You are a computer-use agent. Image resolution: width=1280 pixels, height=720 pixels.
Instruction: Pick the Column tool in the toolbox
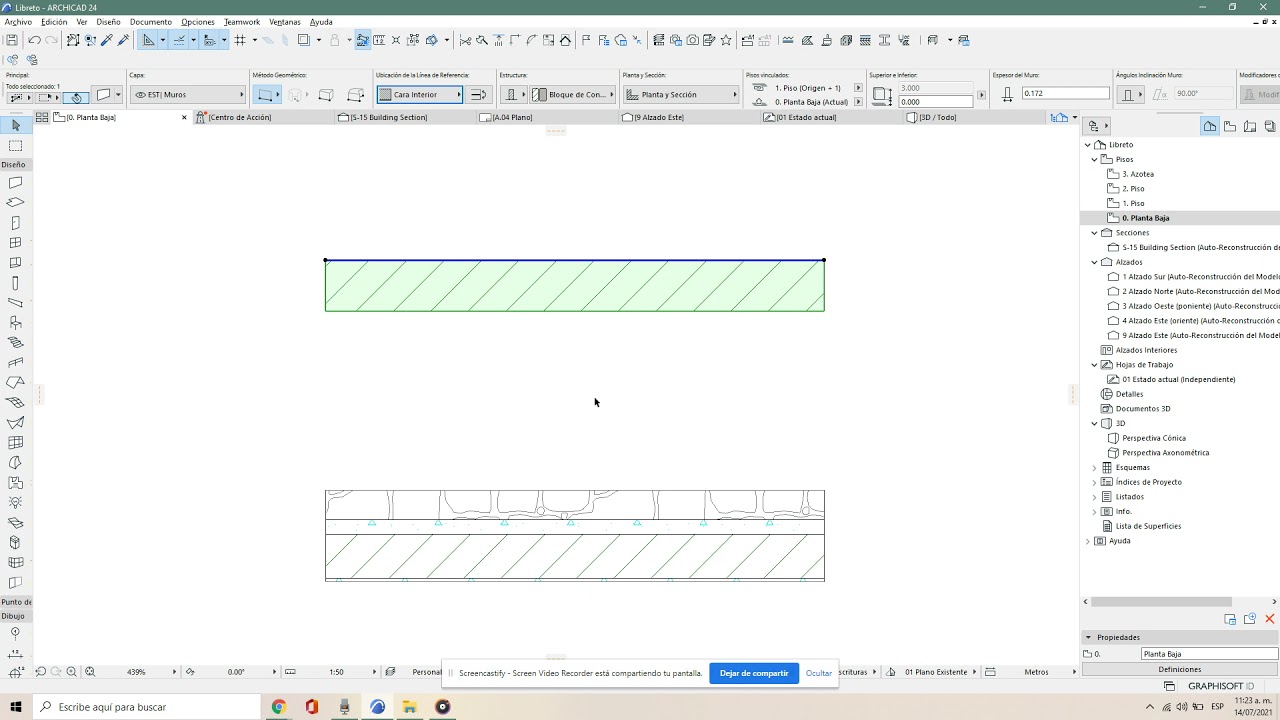15,283
